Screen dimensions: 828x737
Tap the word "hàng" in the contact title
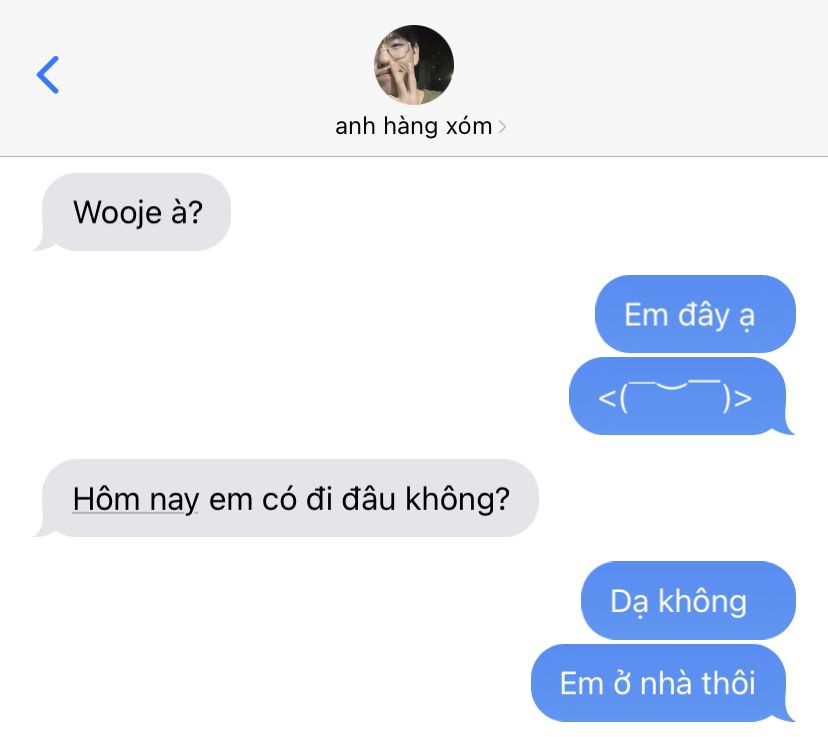click(410, 127)
